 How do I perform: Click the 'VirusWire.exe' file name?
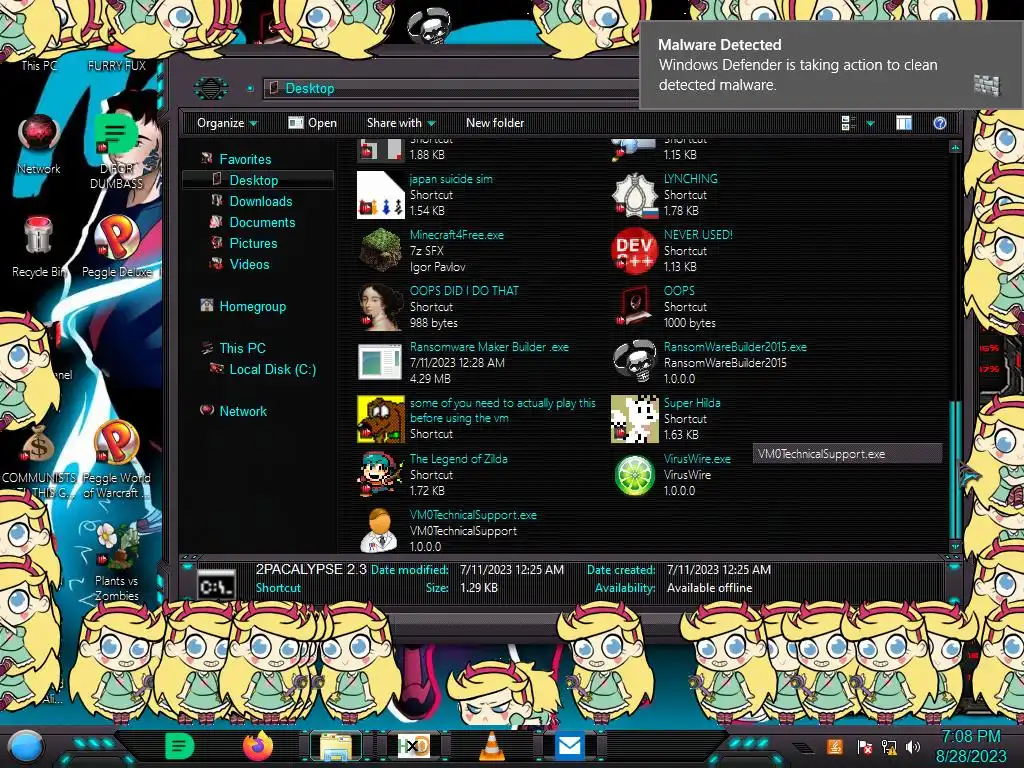click(697, 459)
